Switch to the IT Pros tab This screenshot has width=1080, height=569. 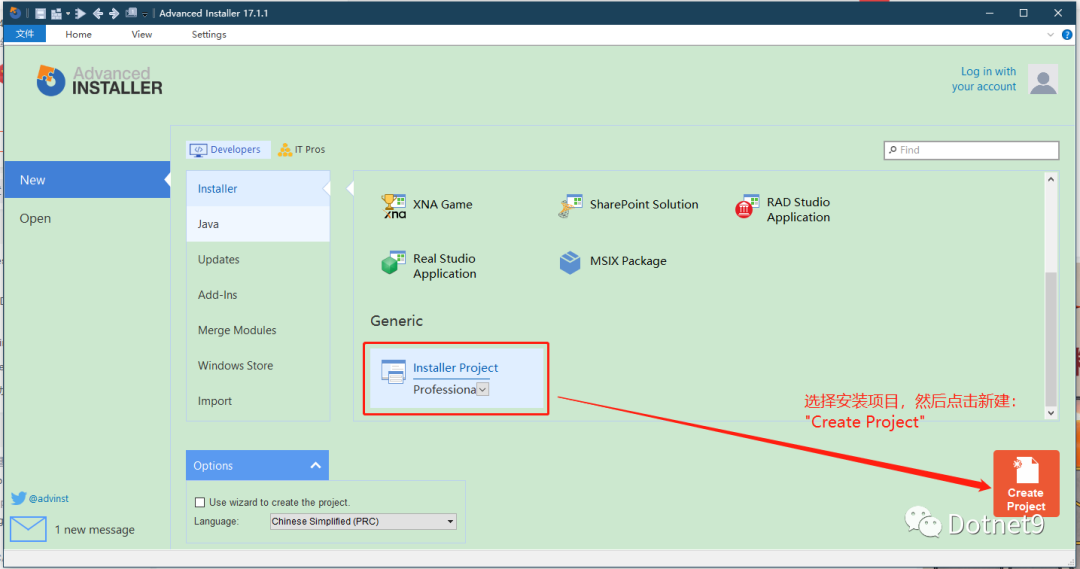(302, 149)
